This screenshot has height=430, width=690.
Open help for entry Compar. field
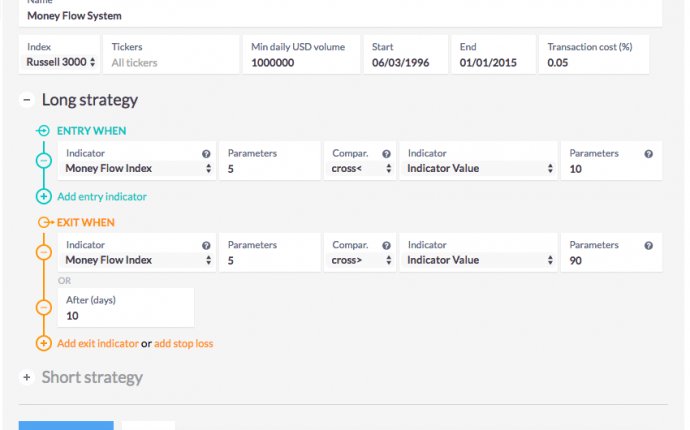(386, 154)
